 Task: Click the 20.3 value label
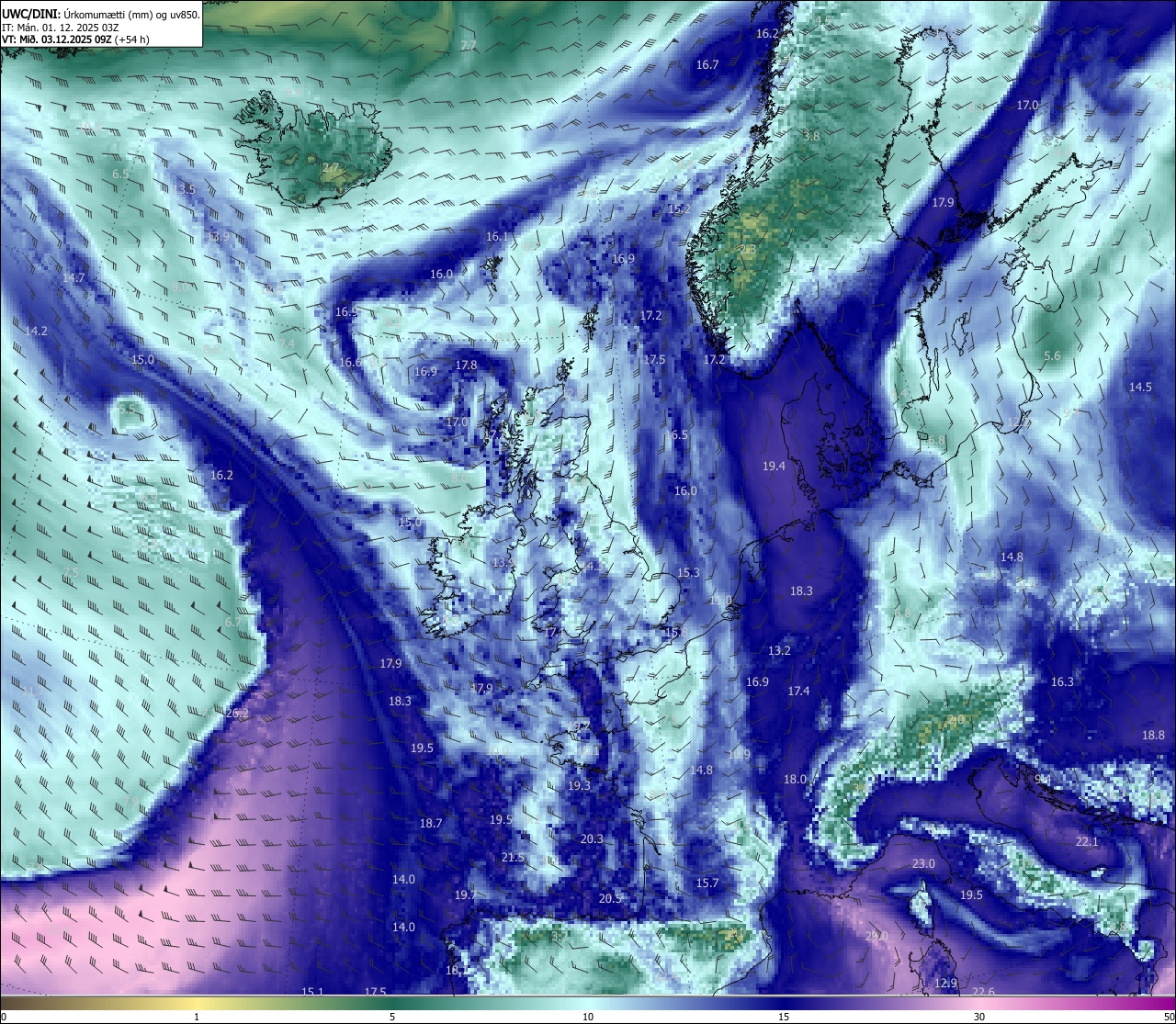(592, 839)
